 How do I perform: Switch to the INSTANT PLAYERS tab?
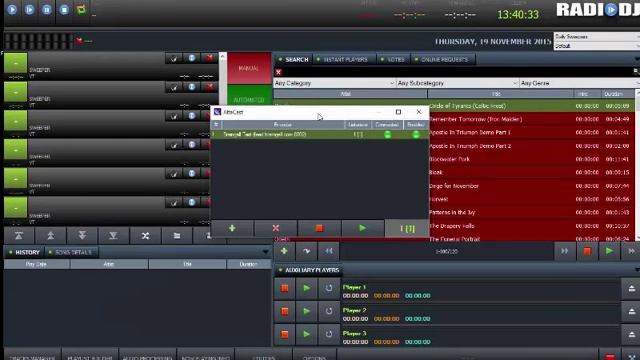point(343,60)
